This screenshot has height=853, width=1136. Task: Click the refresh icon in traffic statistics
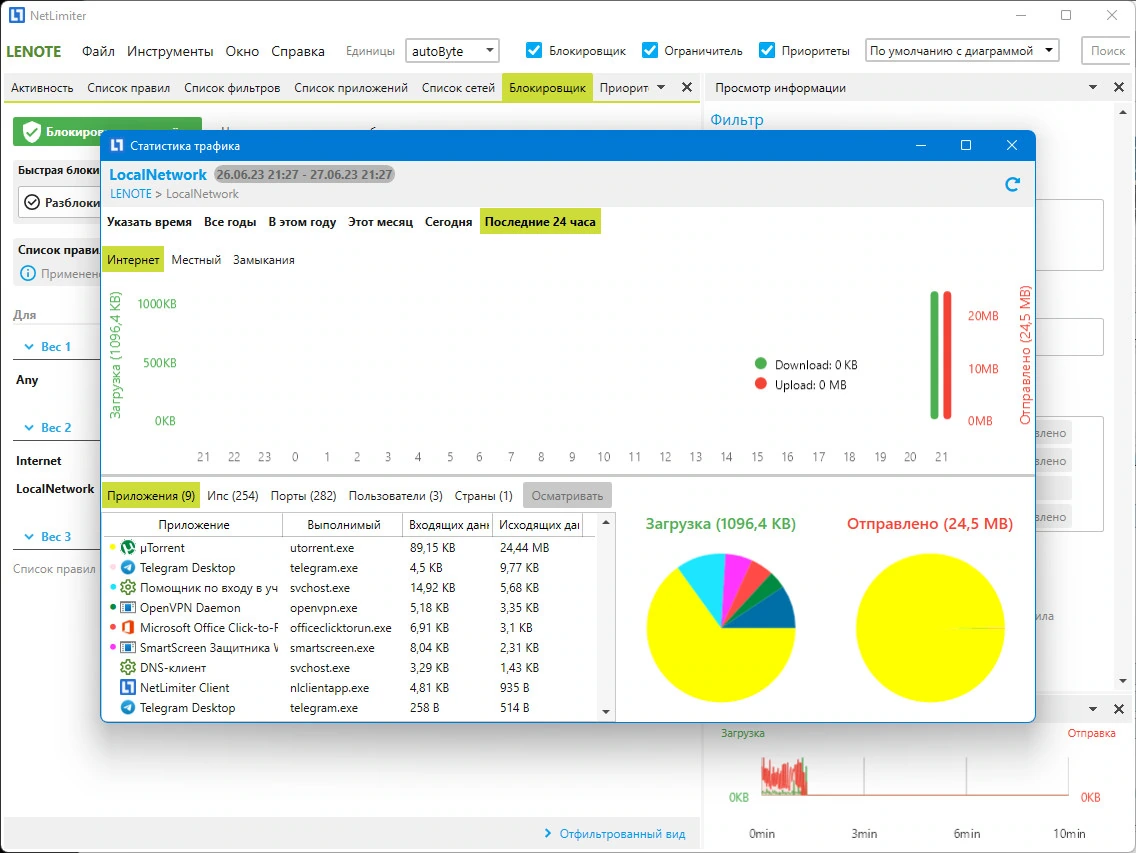(x=1012, y=185)
